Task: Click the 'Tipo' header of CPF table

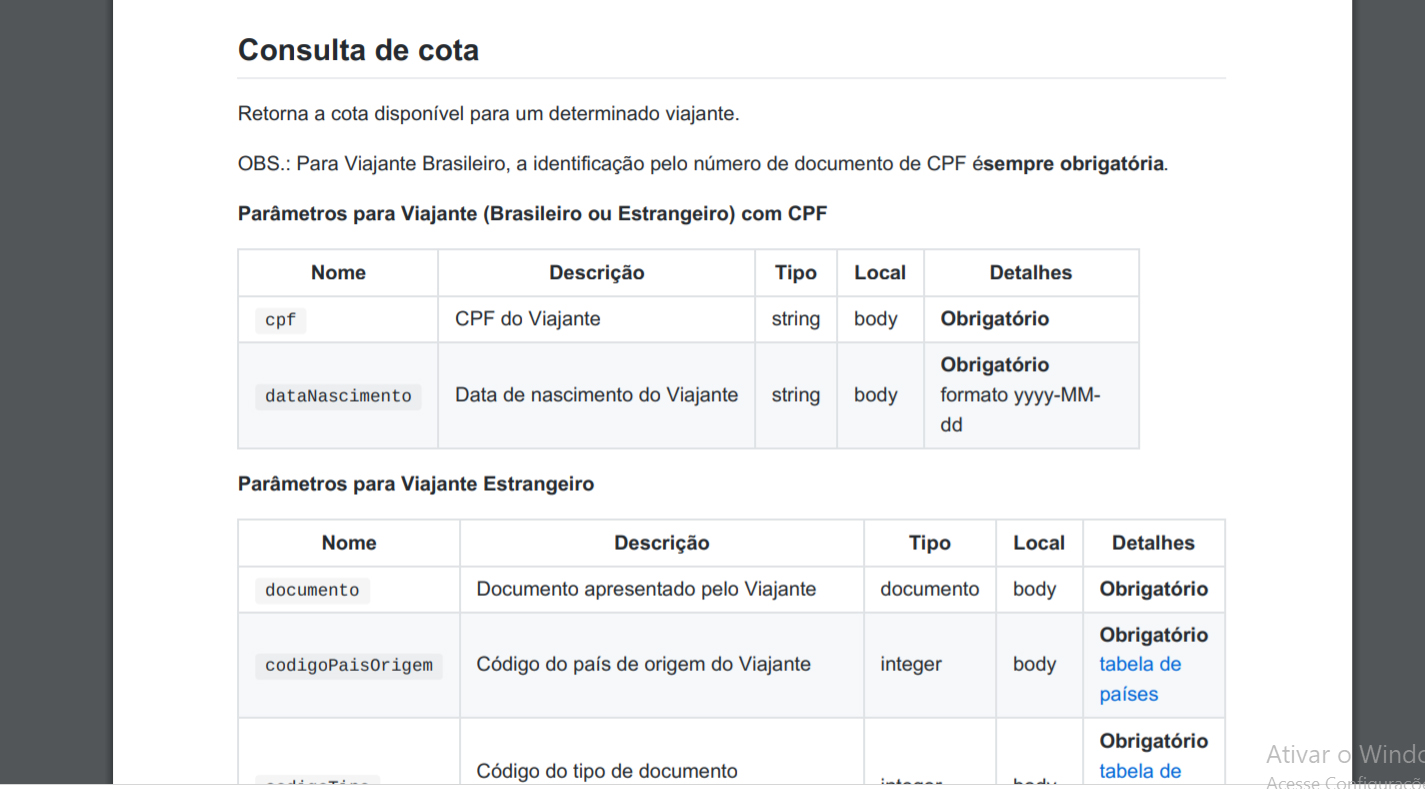Action: (x=796, y=273)
